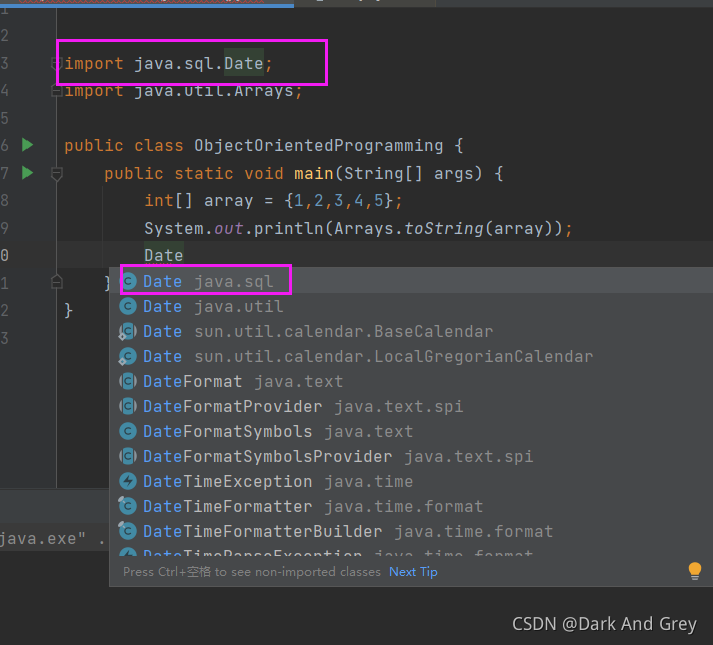Click the class closing brace
Screen dimensions: 713x645
(68, 311)
